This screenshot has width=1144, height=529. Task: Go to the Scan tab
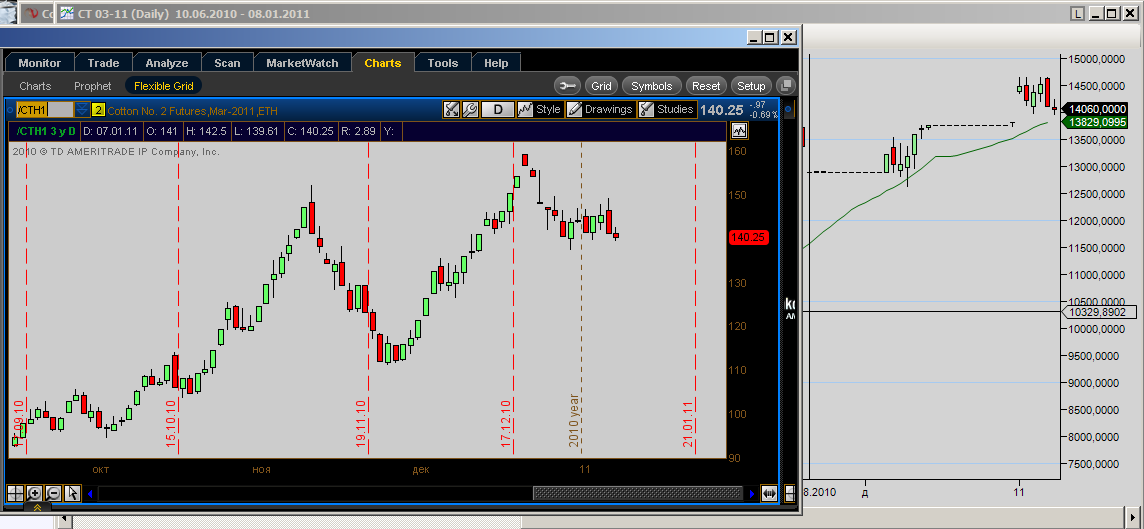(227, 63)
